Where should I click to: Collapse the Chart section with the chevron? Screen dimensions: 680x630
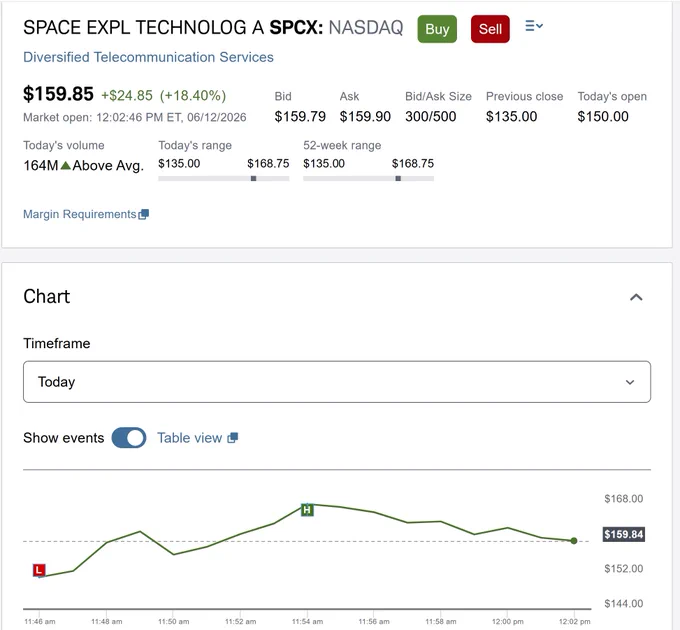[x=636, y=297]
